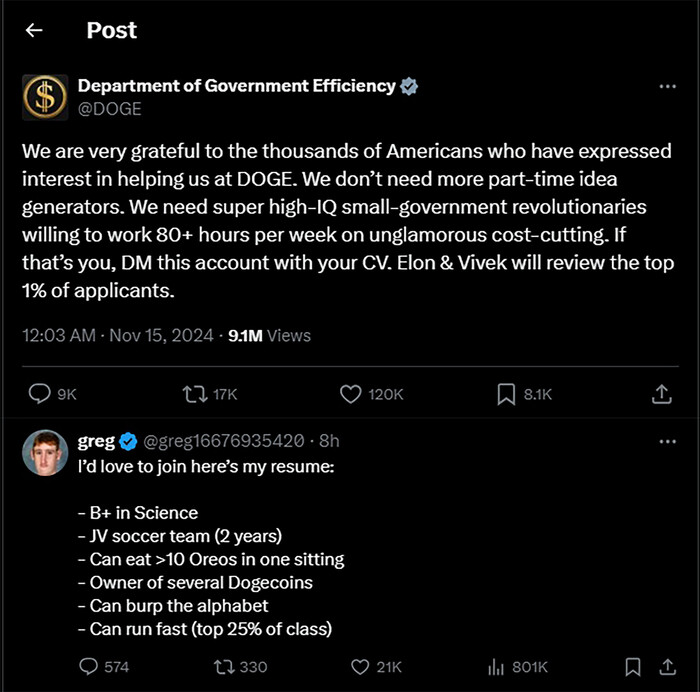The width and height of the screenshot is (700, 692).
Task: View analytics for greg's reply
Action: click(494, 666)
